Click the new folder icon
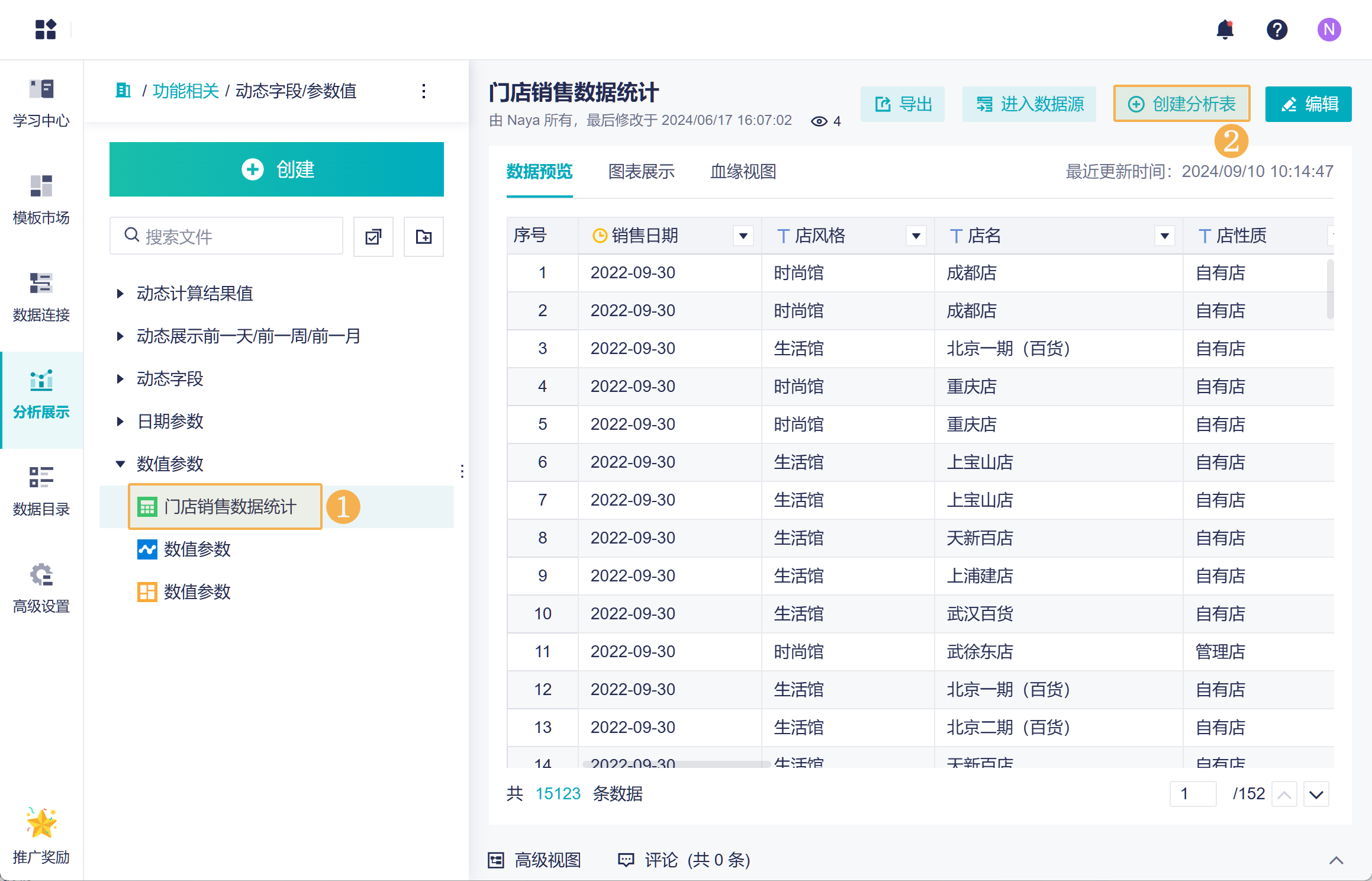This screenshot has height=881, width=1372. tap(423, 237)
